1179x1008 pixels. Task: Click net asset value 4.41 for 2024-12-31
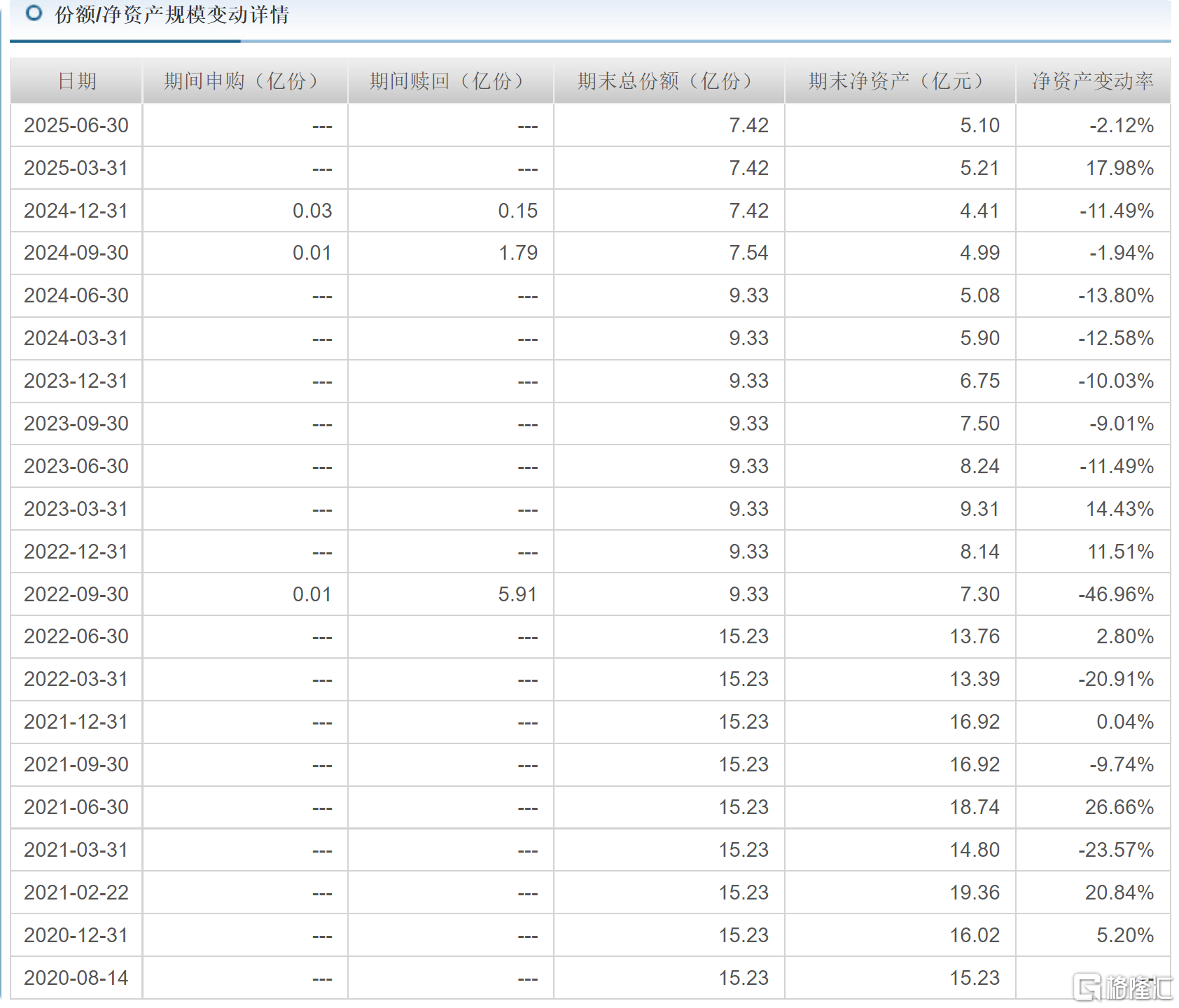[x=979, y=211]
